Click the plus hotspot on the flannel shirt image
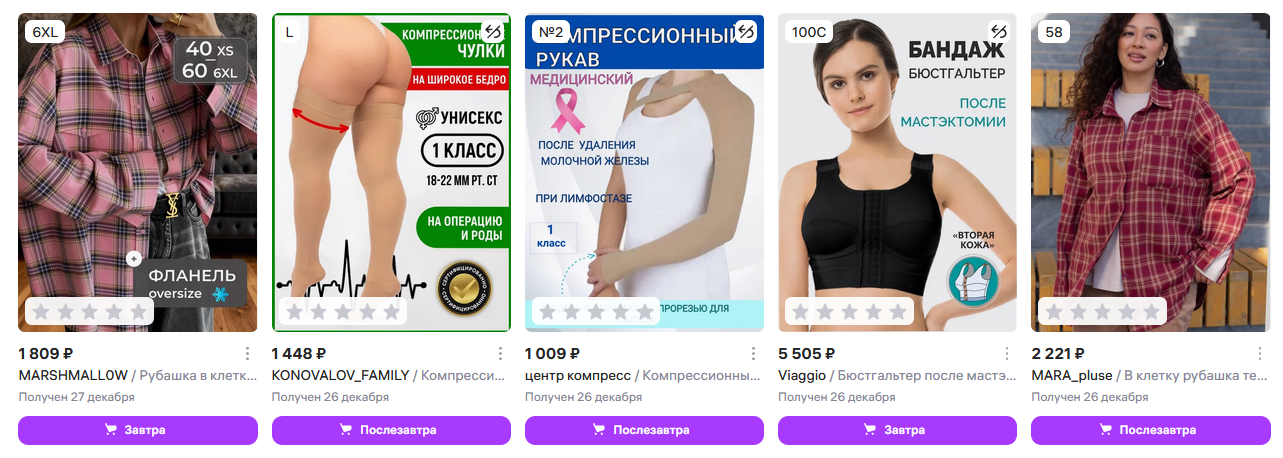Image resolution: width=1283 pixels, height=458 pixels. [134, 259]
